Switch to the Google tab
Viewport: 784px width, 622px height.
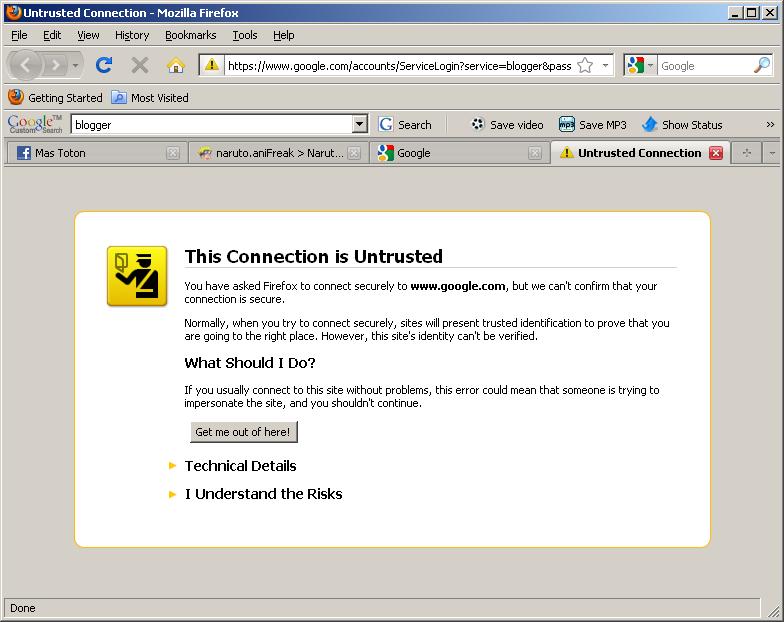[460, 153]
